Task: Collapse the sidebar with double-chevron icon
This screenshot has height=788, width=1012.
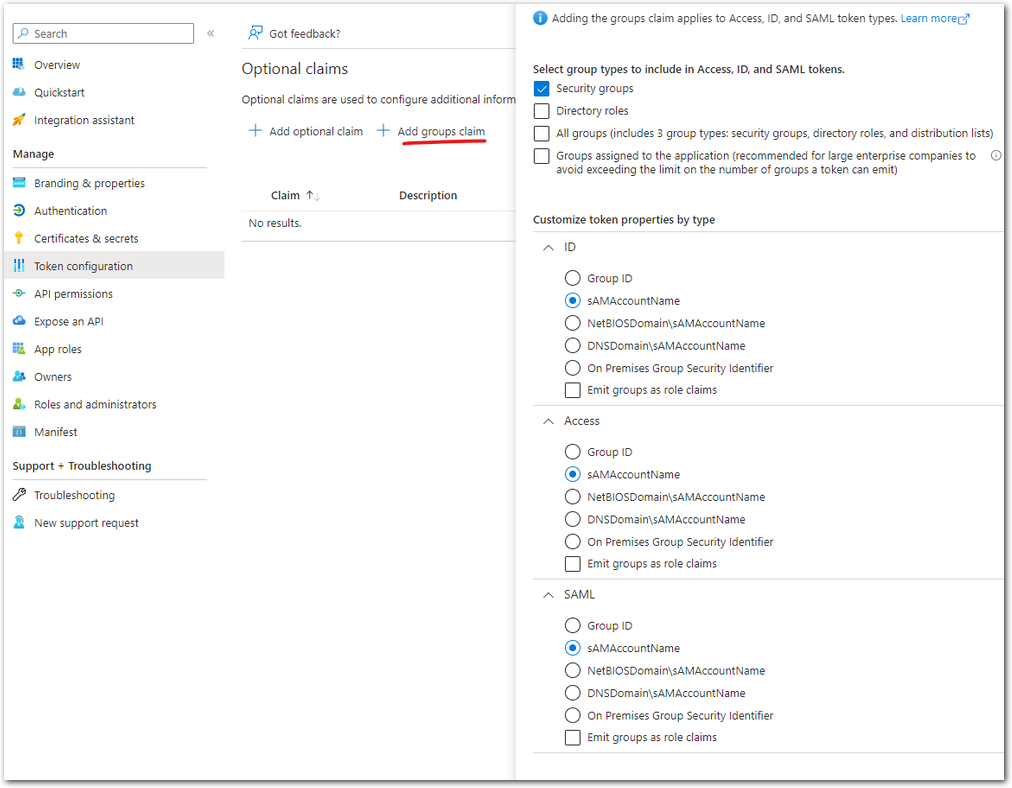Action: click(211, 34)
